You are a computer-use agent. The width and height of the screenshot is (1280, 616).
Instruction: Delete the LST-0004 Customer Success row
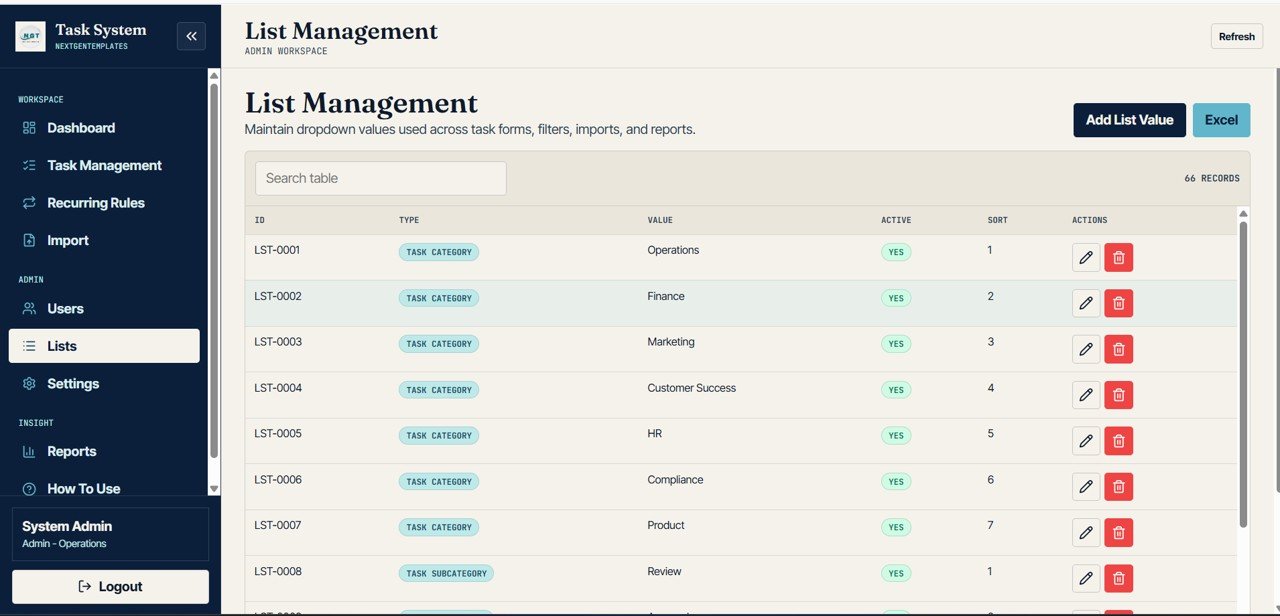[x=1119, y=395]
